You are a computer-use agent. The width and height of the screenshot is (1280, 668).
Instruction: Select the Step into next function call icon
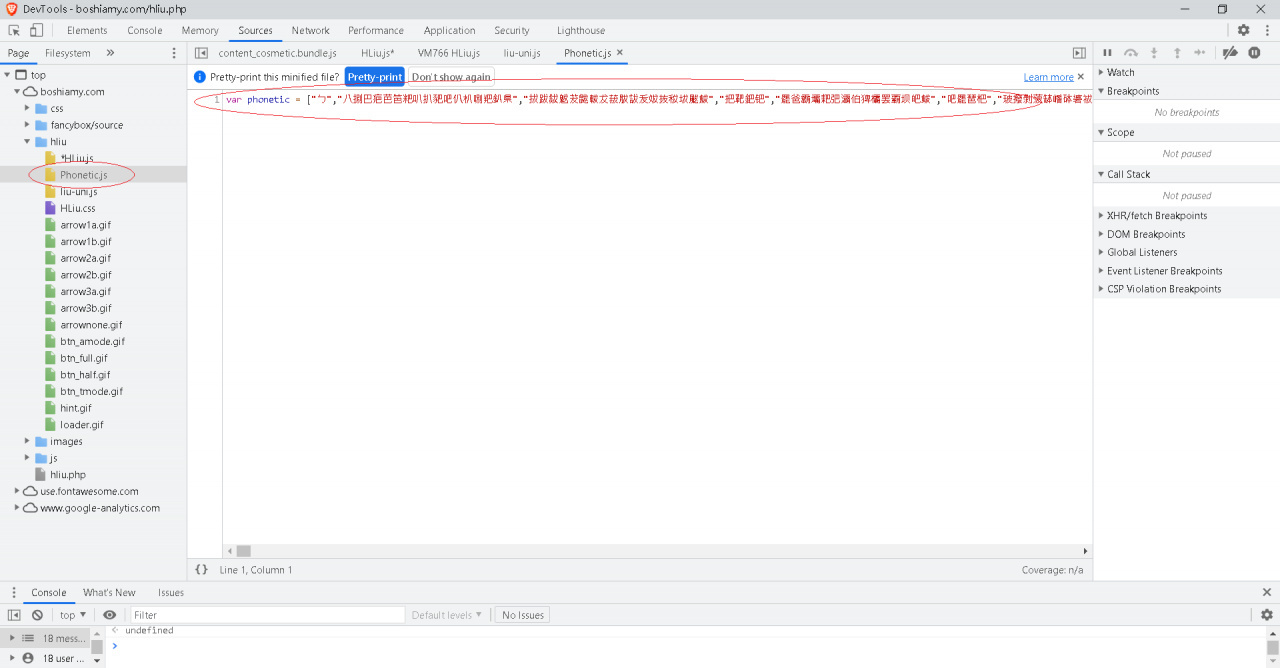1154,52
